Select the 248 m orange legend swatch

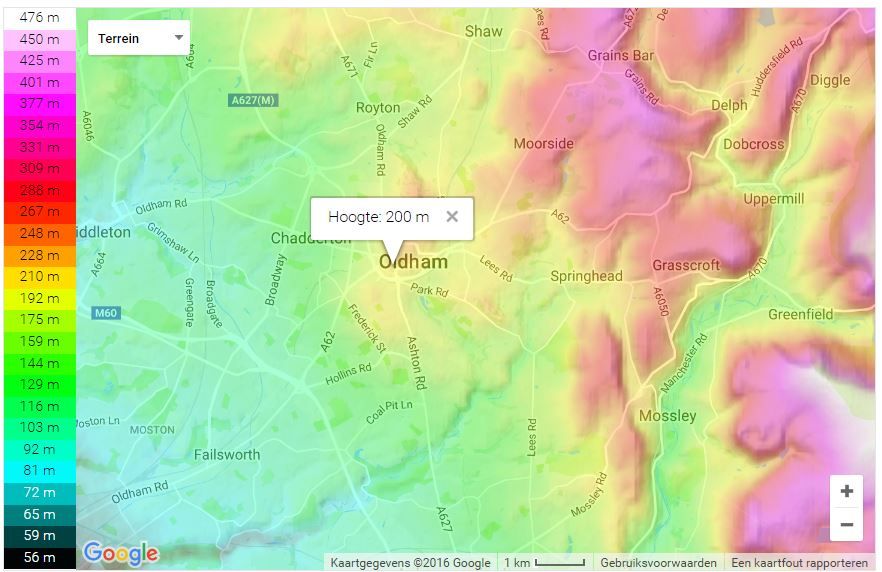[x=39, y=233]
